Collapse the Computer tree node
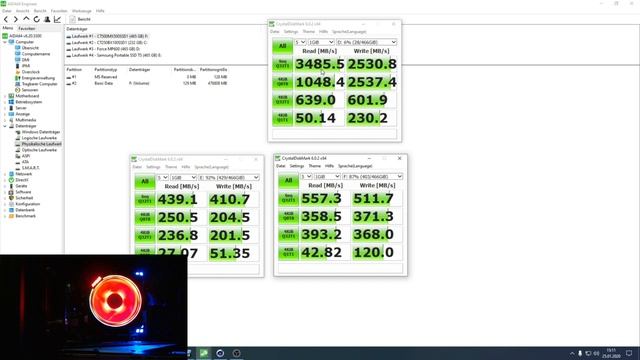640x360 pixels. (x=5, y=42)
